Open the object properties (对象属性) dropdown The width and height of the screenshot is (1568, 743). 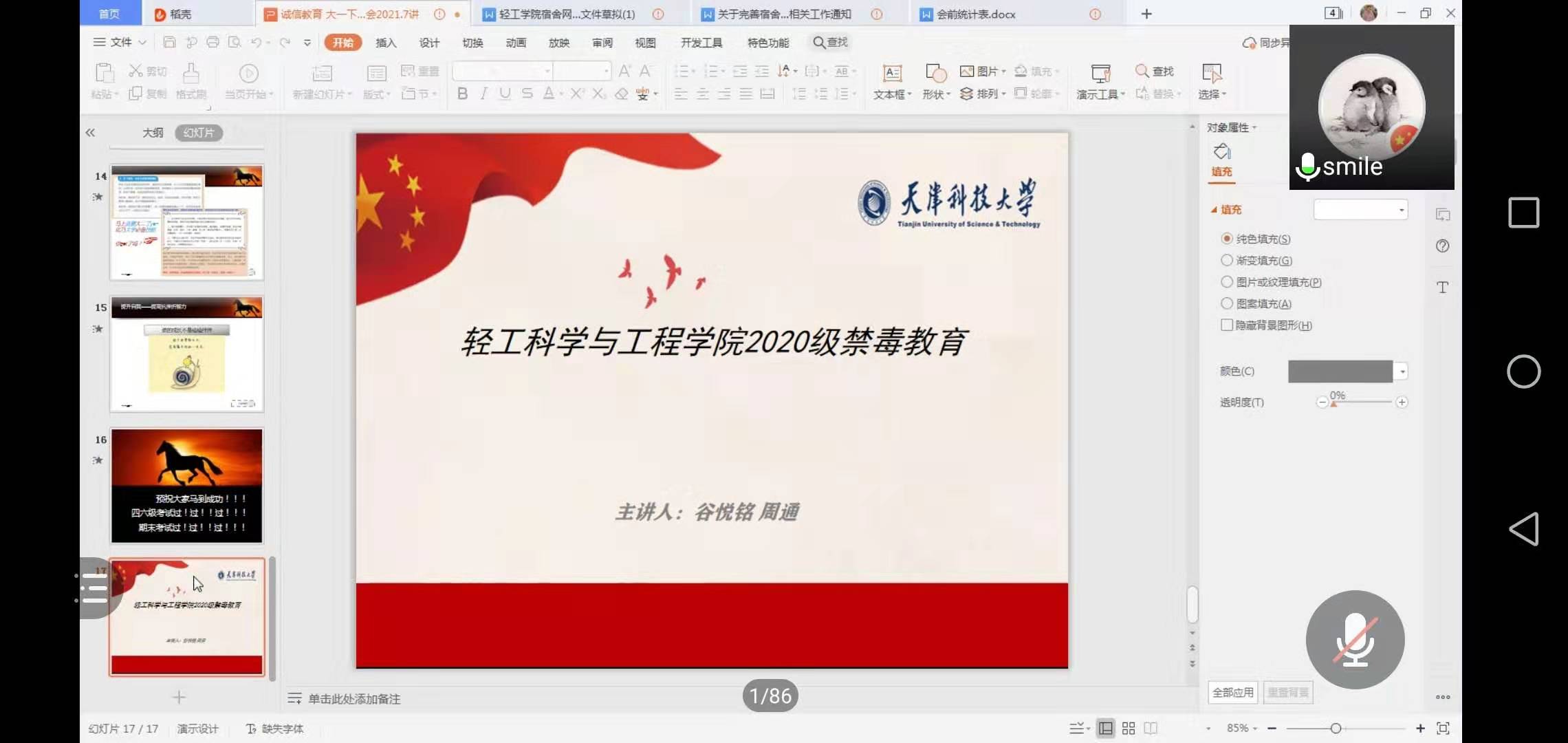[1231, 128]
